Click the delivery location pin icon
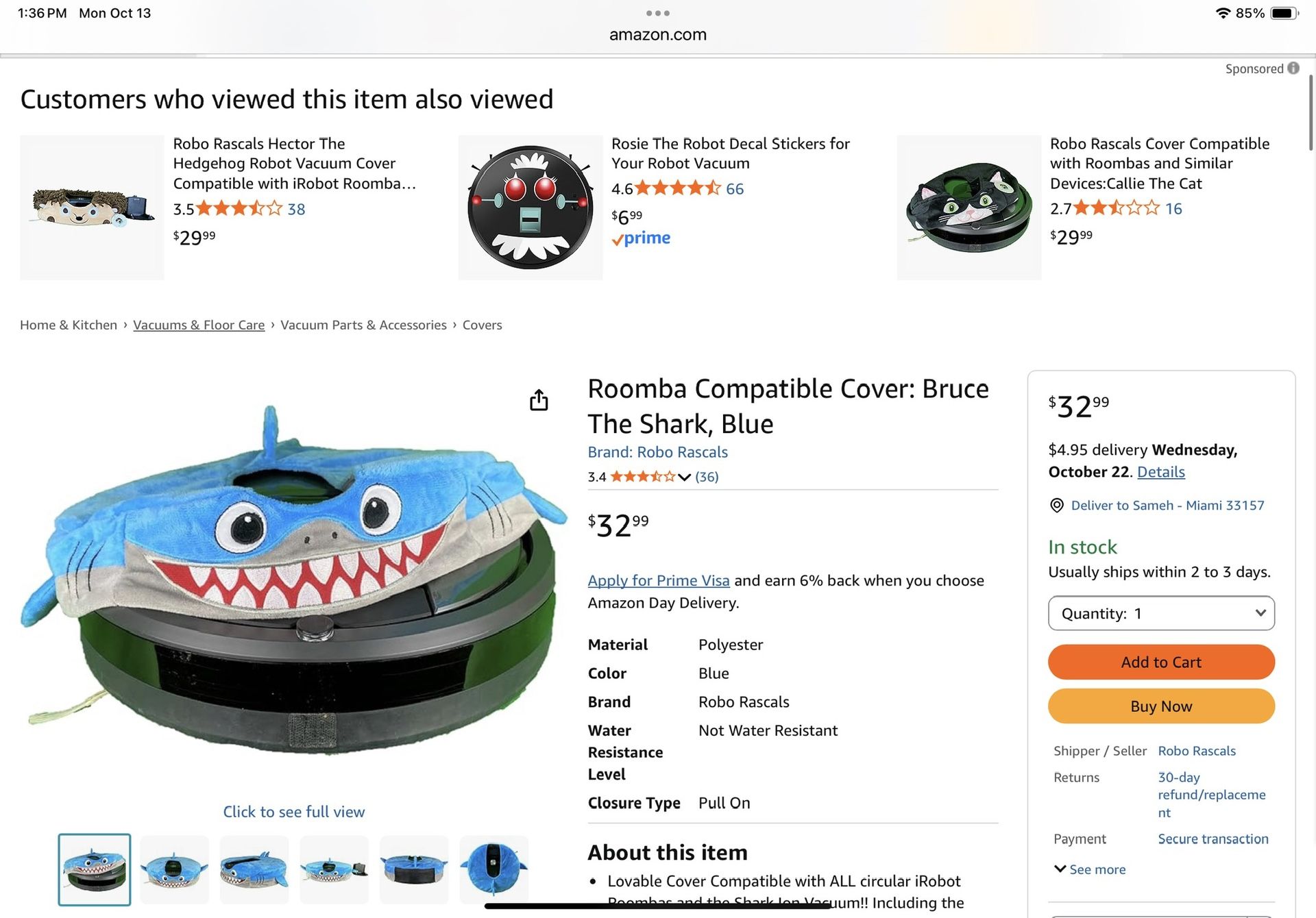 tap(1057, 506)
